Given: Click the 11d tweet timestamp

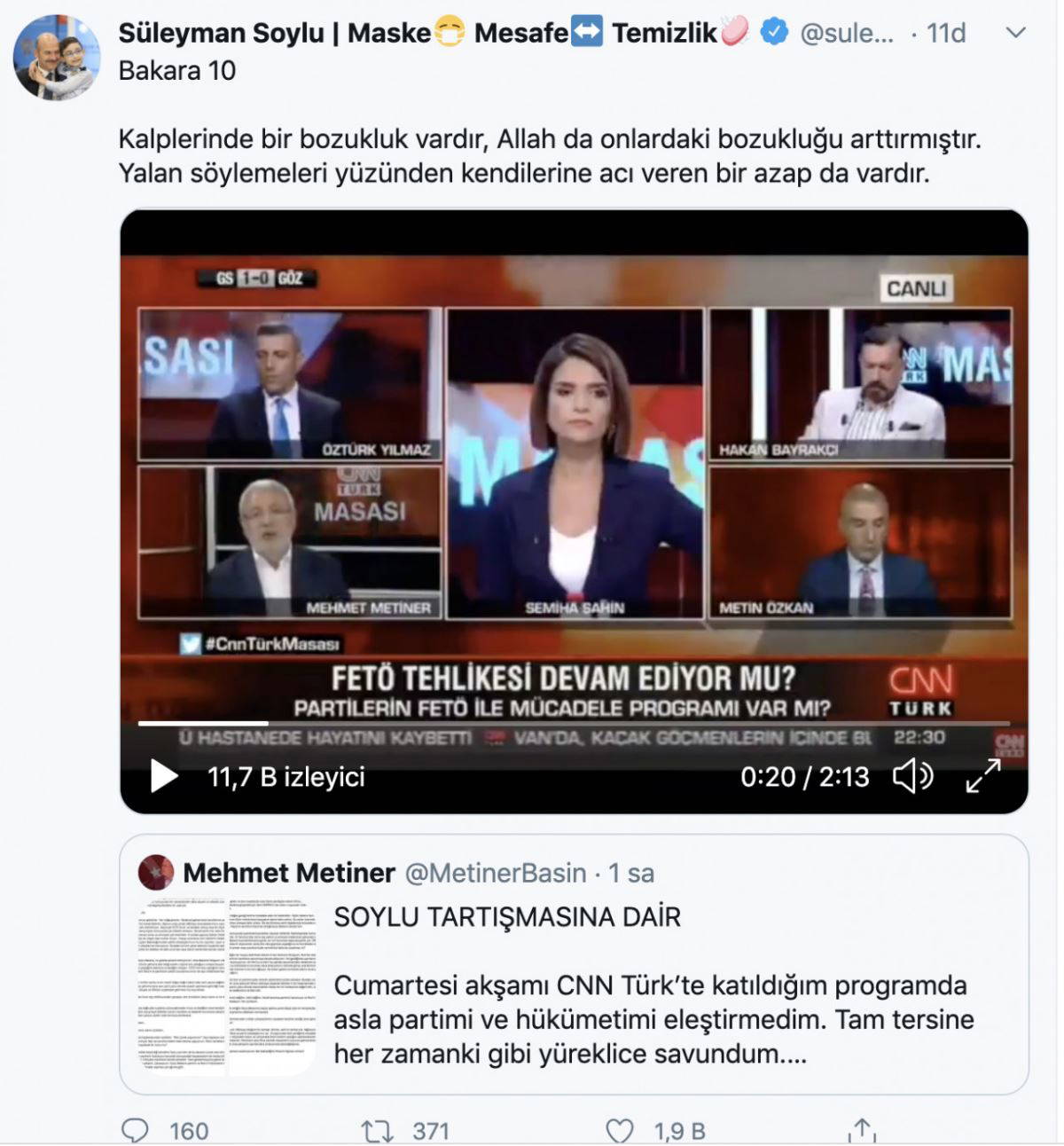Looking at the screenshot, I should point(946,34).
